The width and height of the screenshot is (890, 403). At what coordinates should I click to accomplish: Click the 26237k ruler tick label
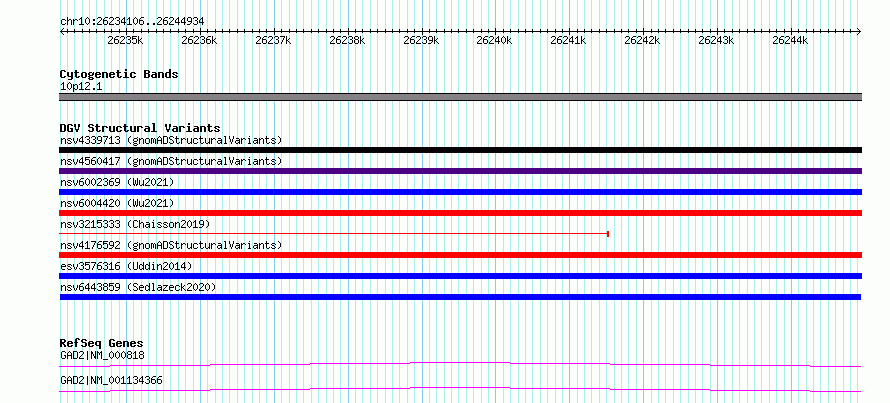pyautogui.click(x=273, y=40)
